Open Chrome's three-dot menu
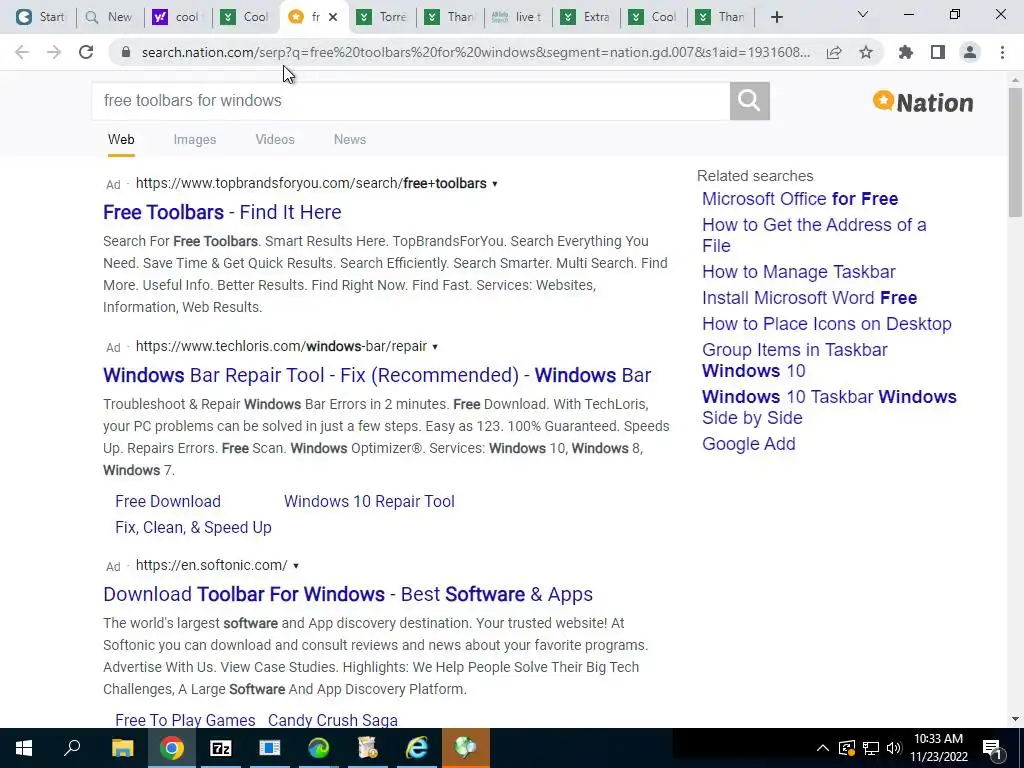Screen dimensions: 1024x768 1002,52
